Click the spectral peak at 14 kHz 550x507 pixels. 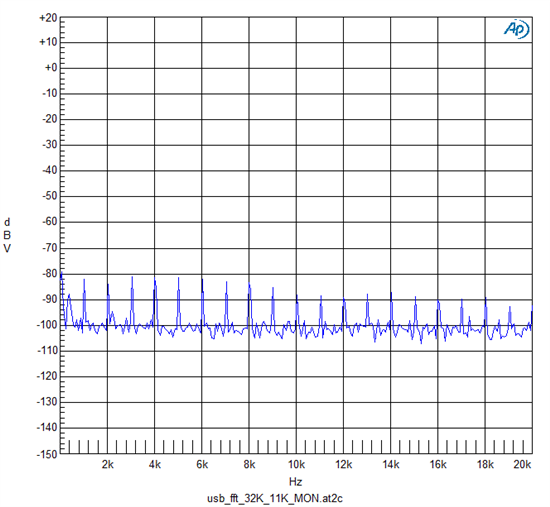point(391,293)
